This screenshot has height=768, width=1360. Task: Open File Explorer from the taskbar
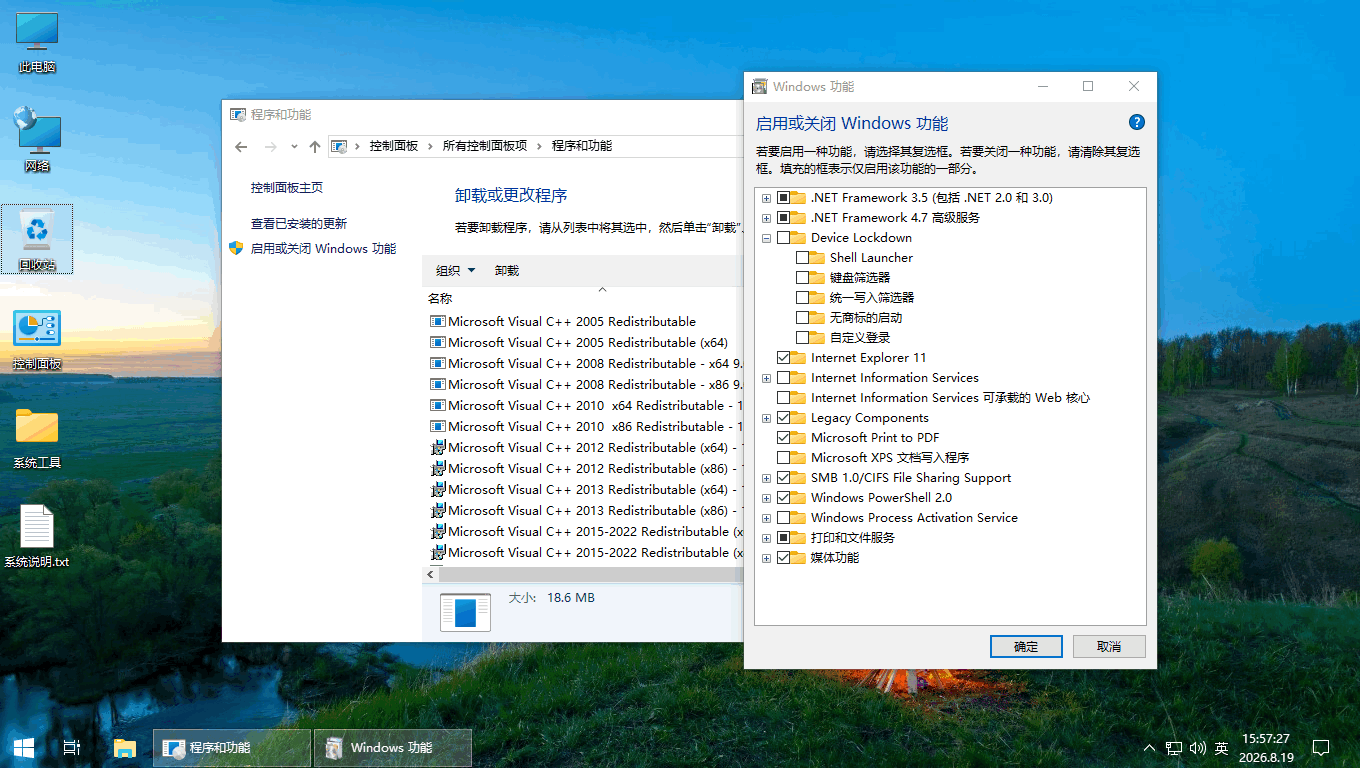coord(124,747)
